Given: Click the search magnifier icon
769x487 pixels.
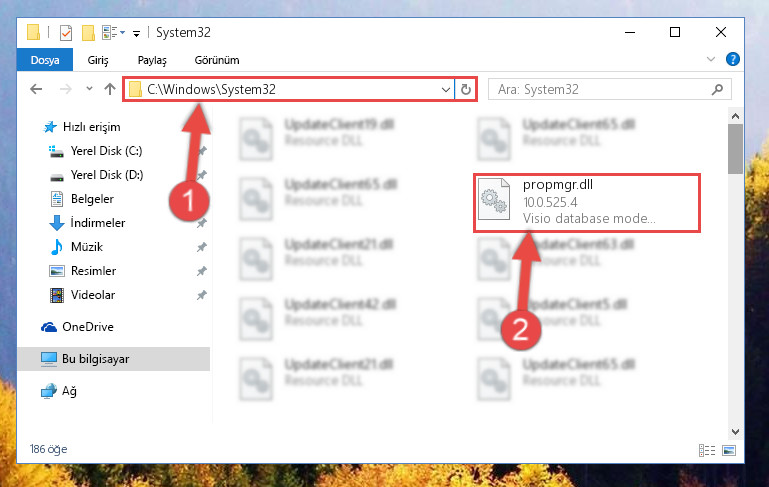Looking at the screenshot, I should (717, 89).
